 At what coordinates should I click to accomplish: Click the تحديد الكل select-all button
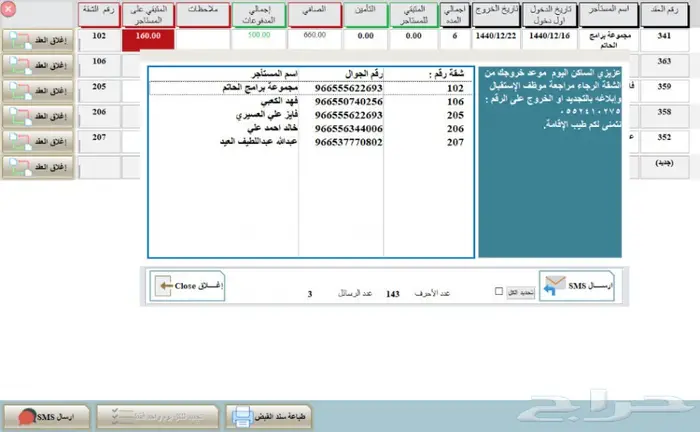[x=521, y=293]
